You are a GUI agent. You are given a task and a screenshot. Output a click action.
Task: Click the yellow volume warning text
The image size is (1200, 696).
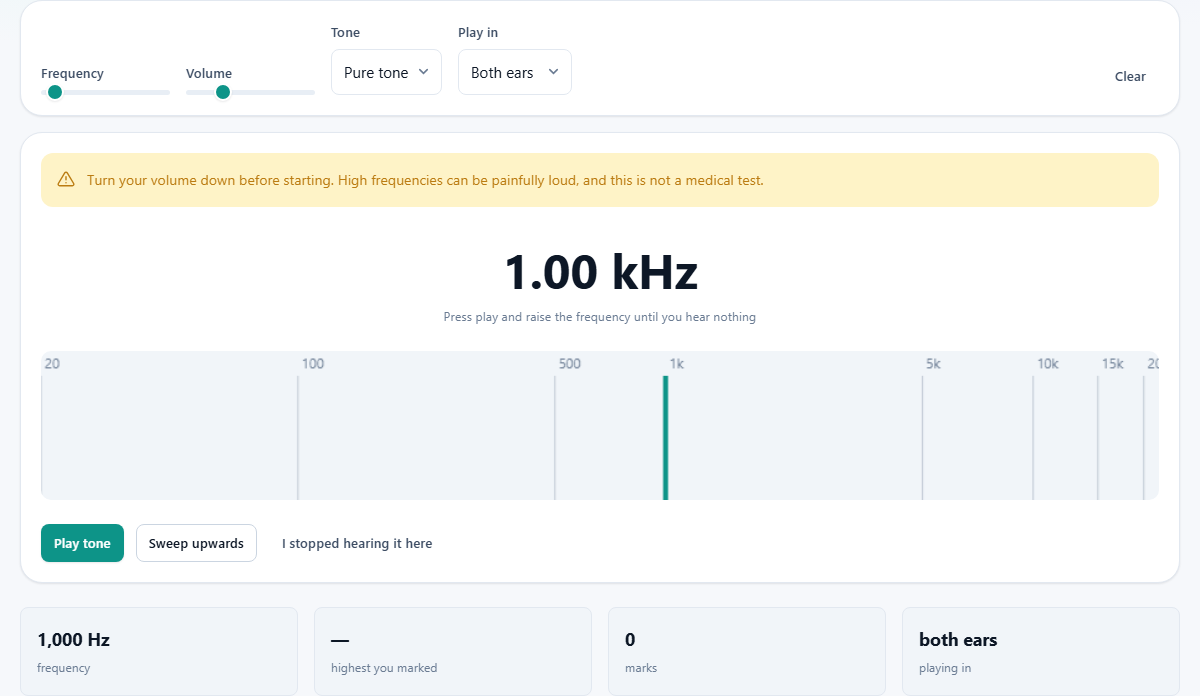425,180
